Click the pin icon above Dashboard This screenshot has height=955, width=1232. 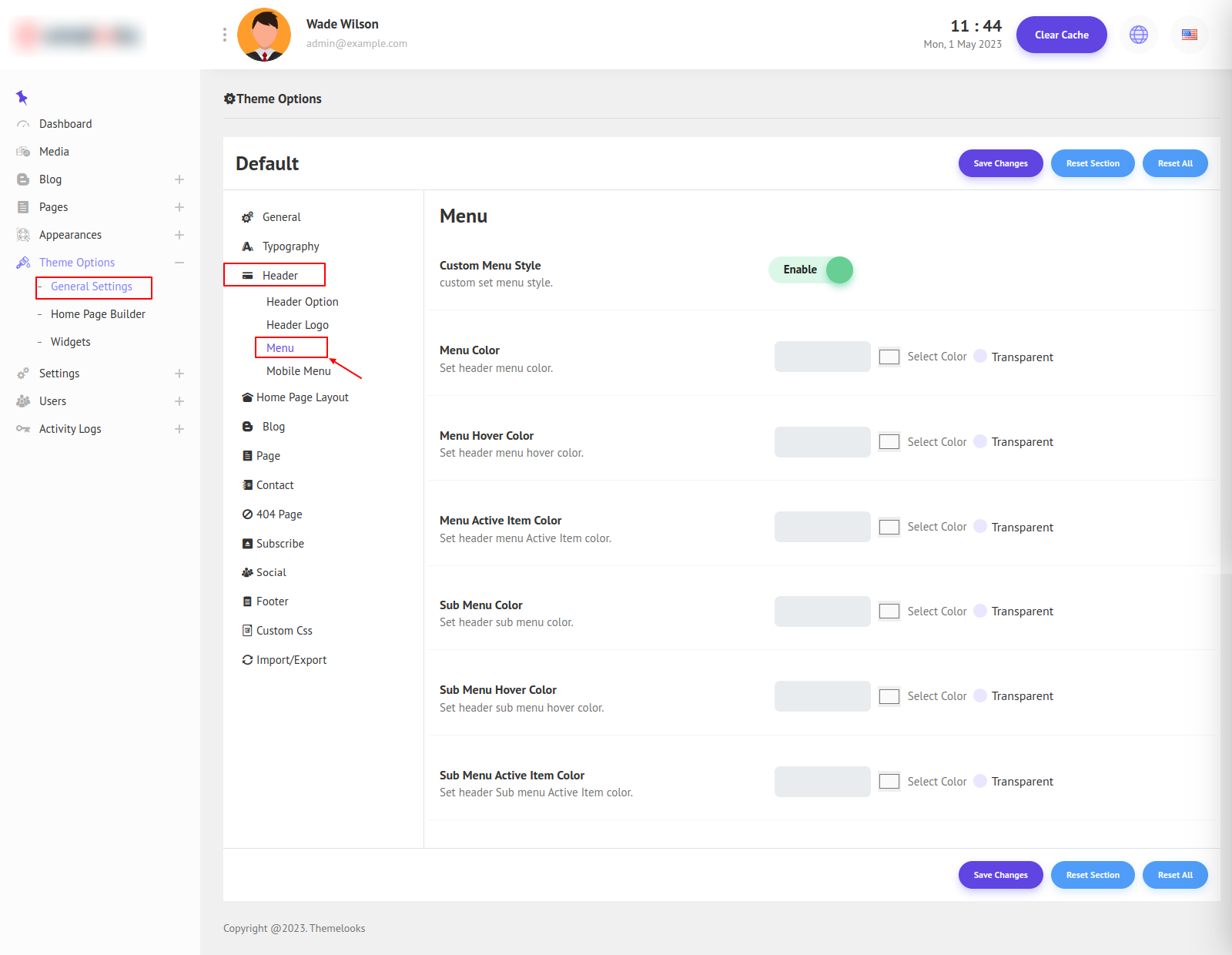coord(22,97)
